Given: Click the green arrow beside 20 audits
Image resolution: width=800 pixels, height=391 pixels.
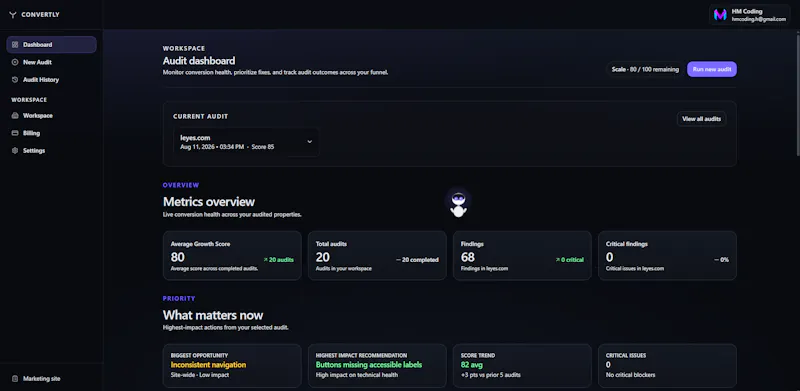Looking at the screenshot, I should coord(265,260).
